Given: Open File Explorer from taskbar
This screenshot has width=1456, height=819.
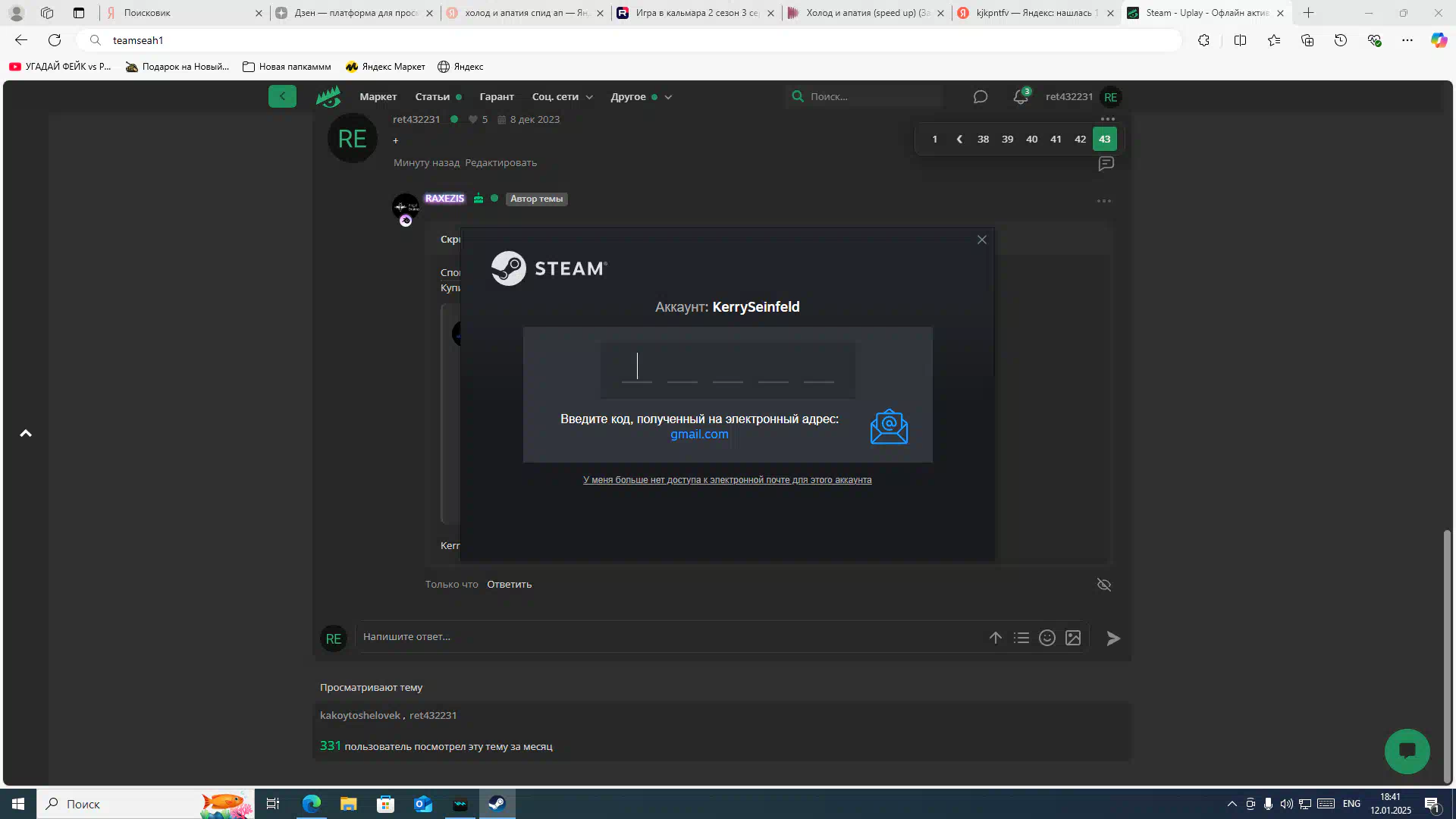Looking at the screenshot, I should 348,804.
